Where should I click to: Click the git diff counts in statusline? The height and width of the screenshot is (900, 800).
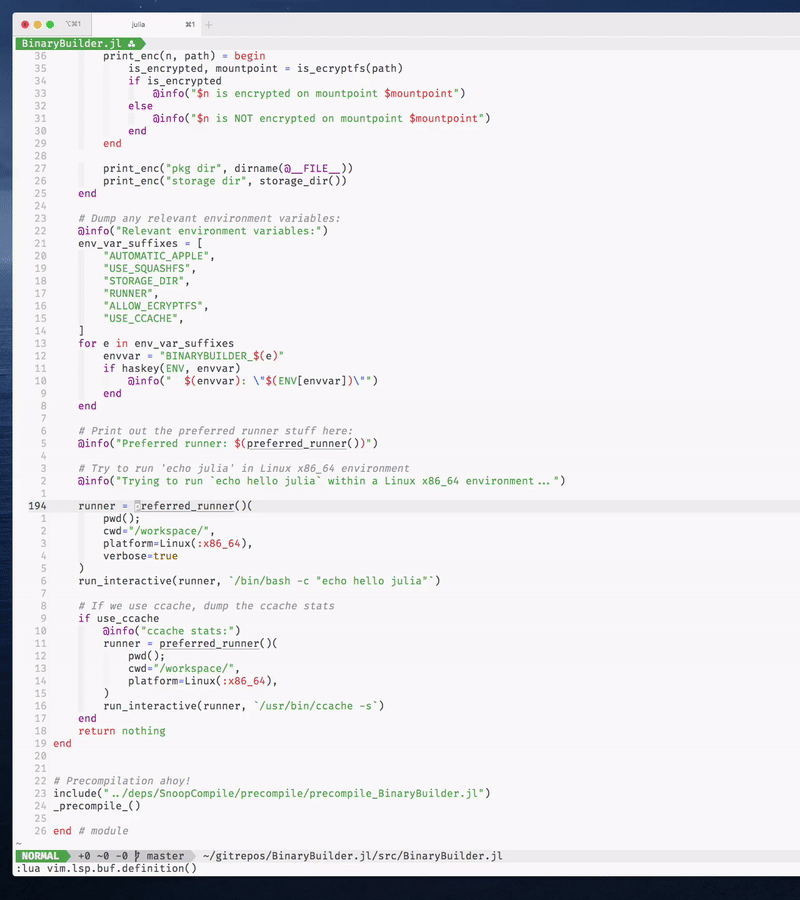(102, 856)
